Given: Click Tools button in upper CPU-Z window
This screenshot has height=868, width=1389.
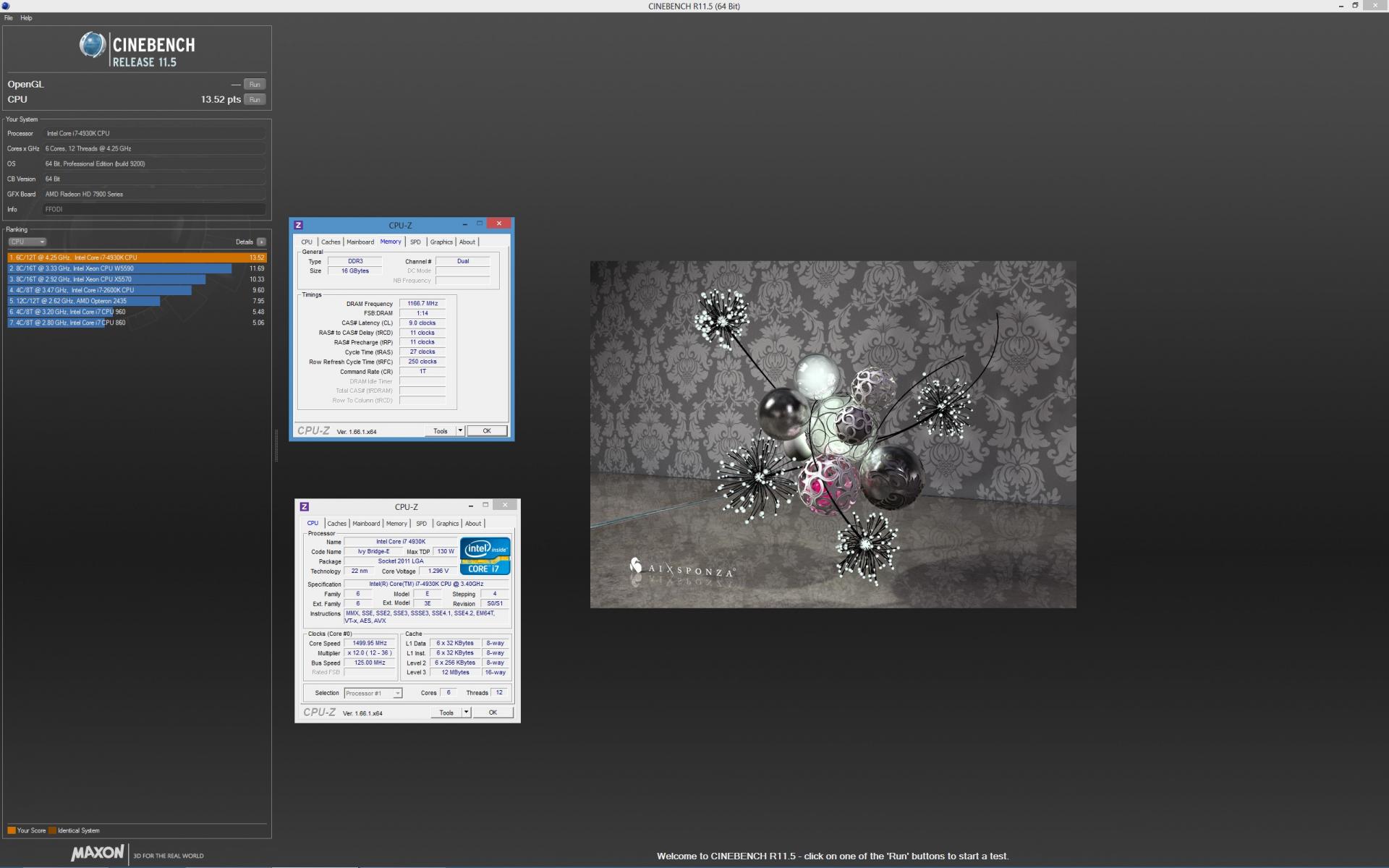Looking at the screenshot, I should point(441,431).
